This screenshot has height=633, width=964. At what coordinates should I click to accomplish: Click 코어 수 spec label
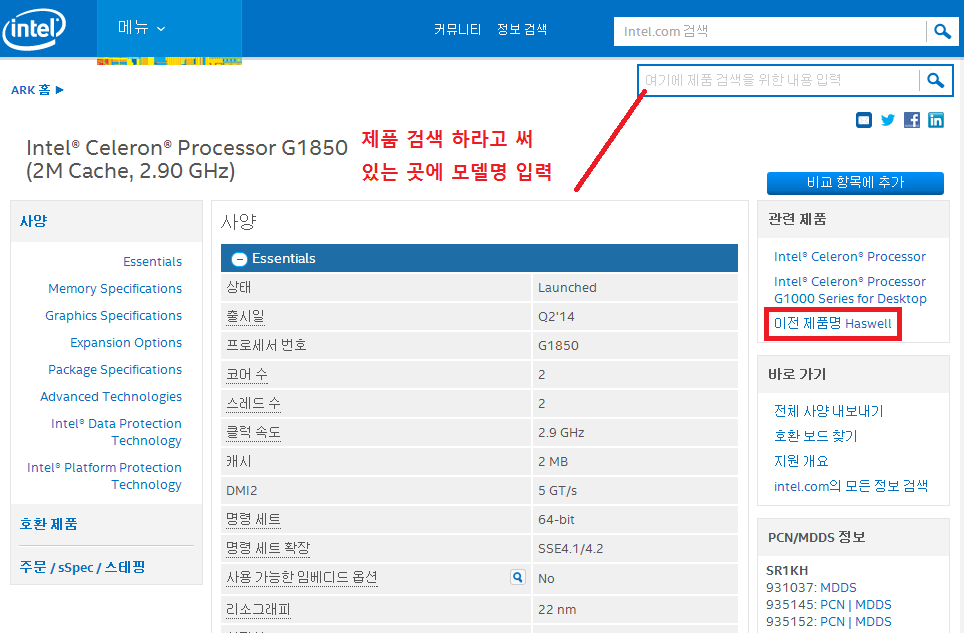click(247, 374)
